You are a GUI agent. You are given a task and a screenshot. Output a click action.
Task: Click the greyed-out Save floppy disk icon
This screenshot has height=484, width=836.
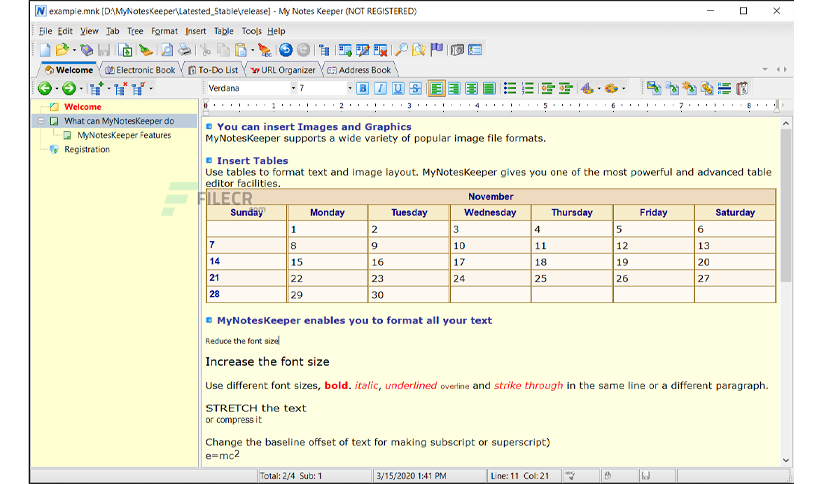(x=104, y=50)
